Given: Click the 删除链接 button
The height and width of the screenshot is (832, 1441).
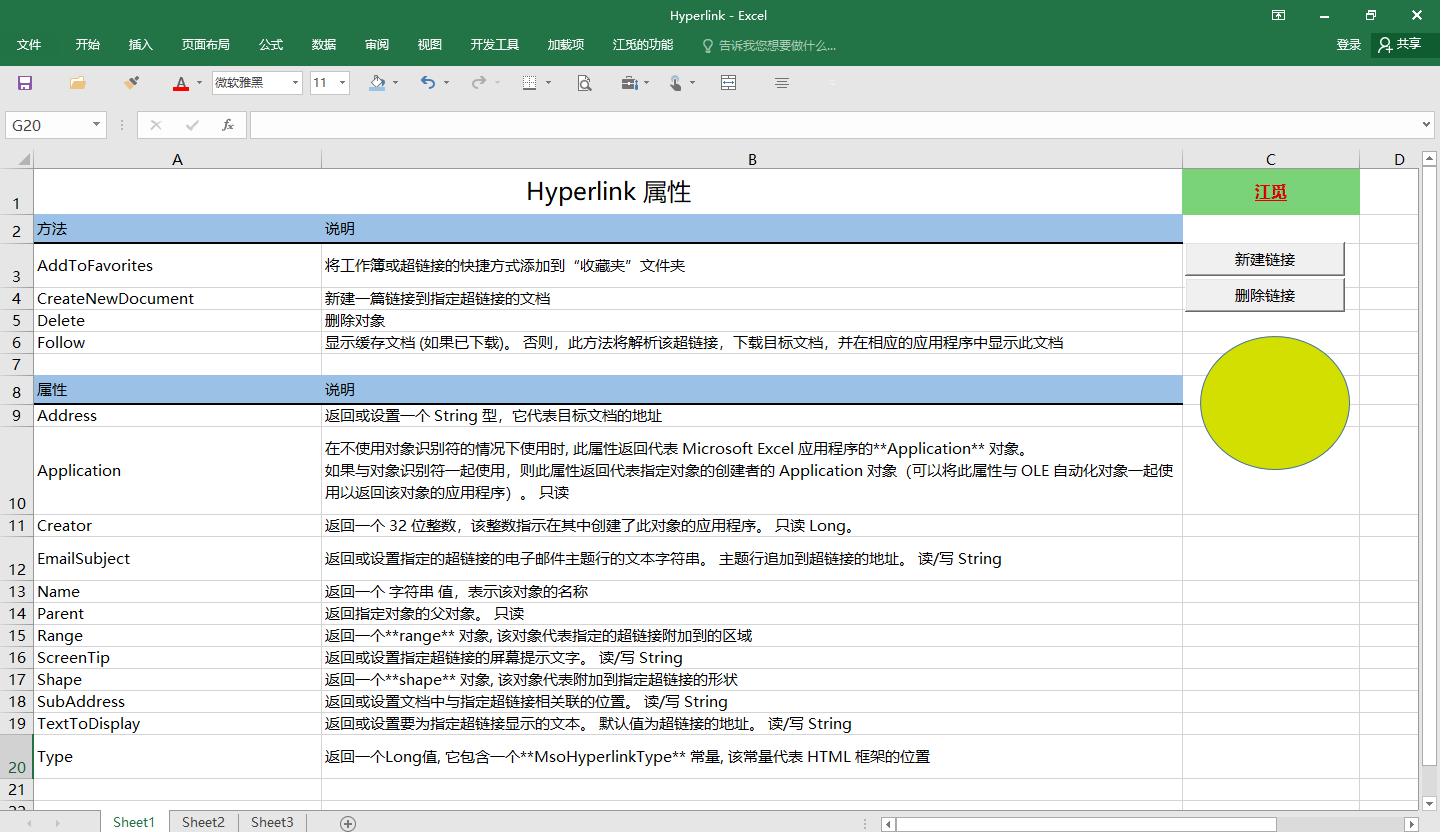Looking at the screenshot, I should pyautogui.click(x=1264, y=294).
